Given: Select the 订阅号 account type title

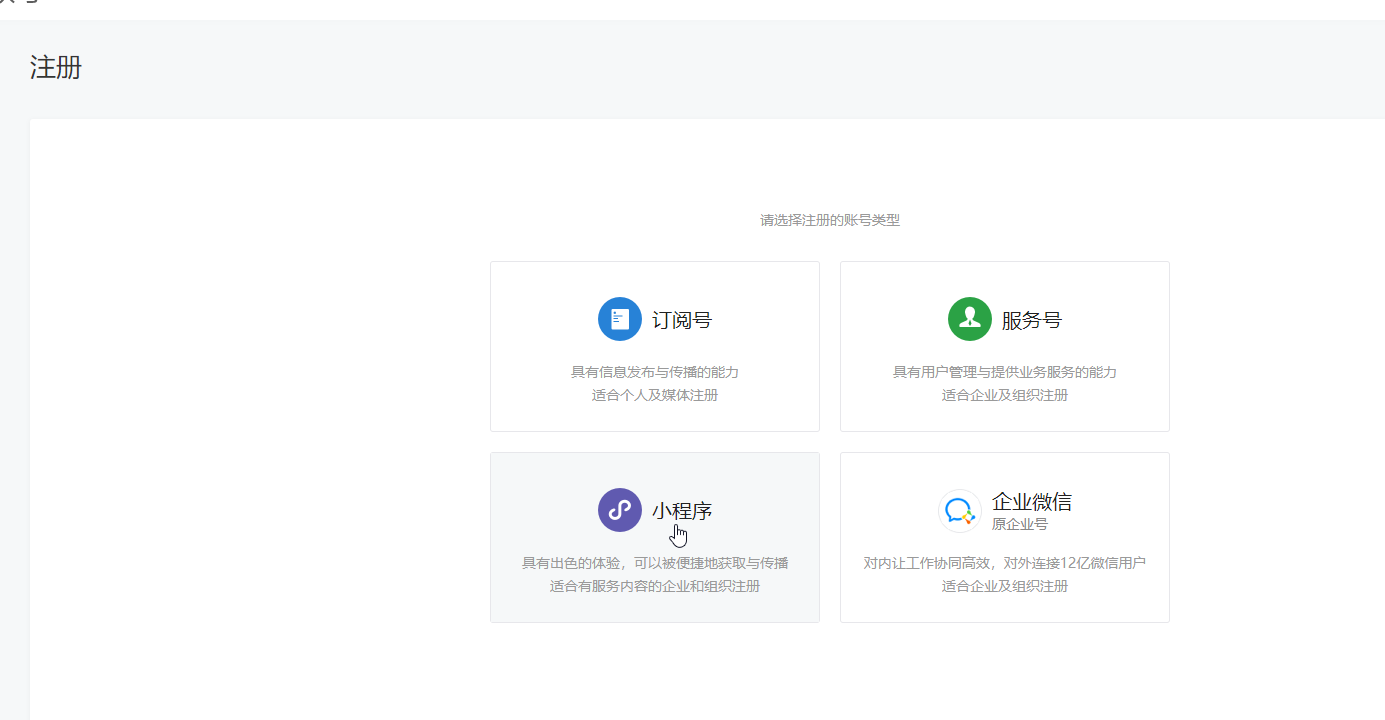Looking at the screenshot, I should [x=682, y=320].
